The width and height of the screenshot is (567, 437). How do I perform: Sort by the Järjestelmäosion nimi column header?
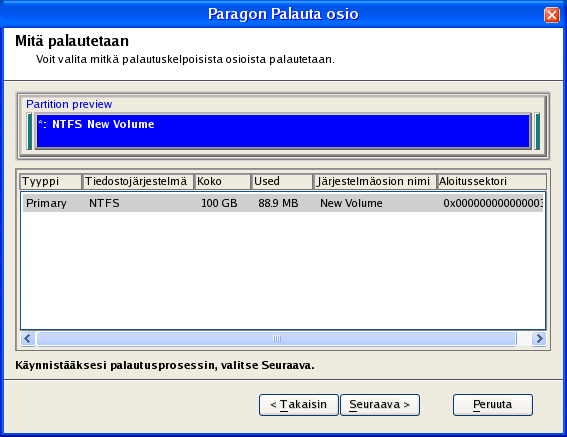pos(375,181)
